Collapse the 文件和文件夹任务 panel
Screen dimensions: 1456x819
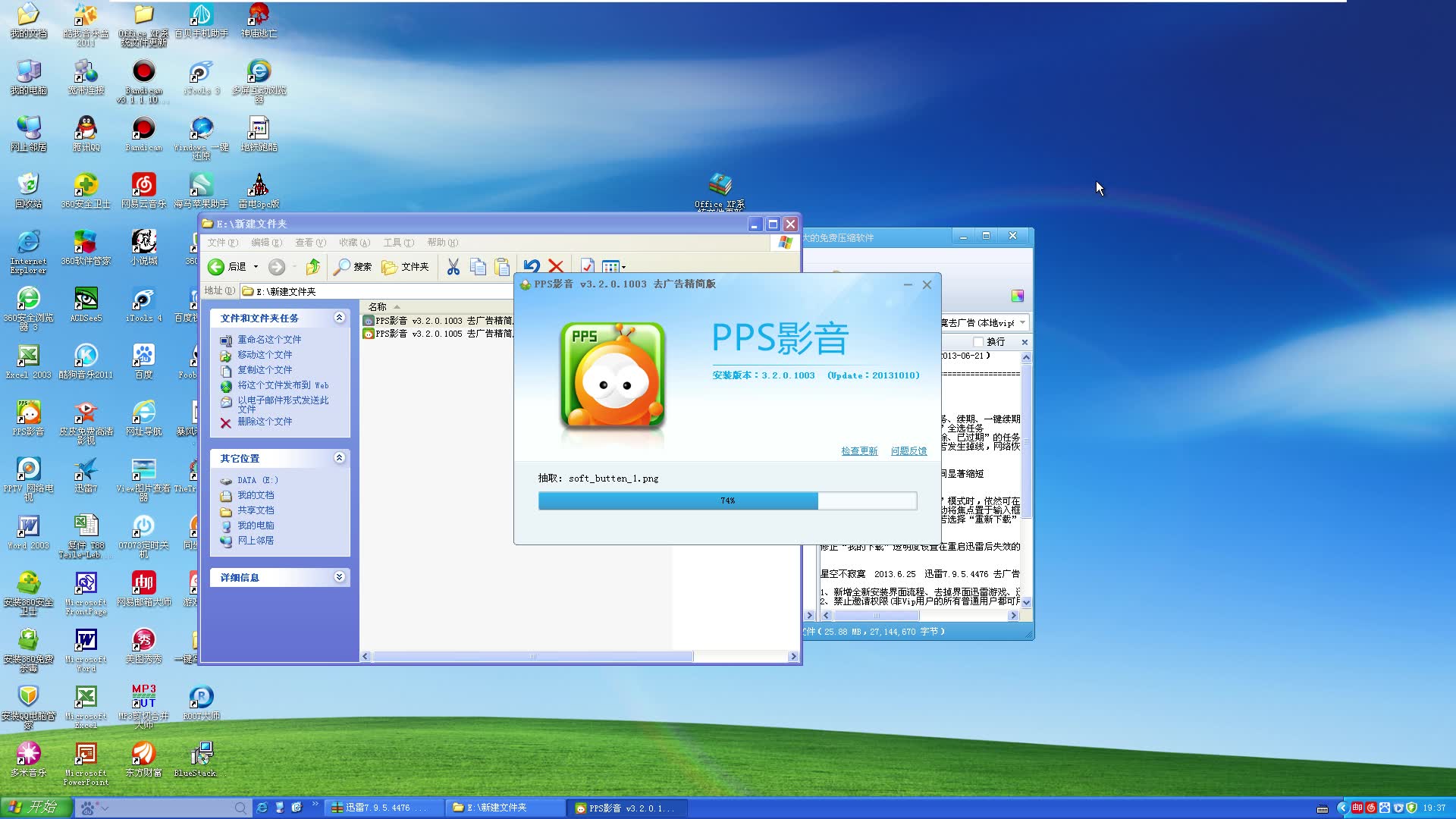click(339, 318)
